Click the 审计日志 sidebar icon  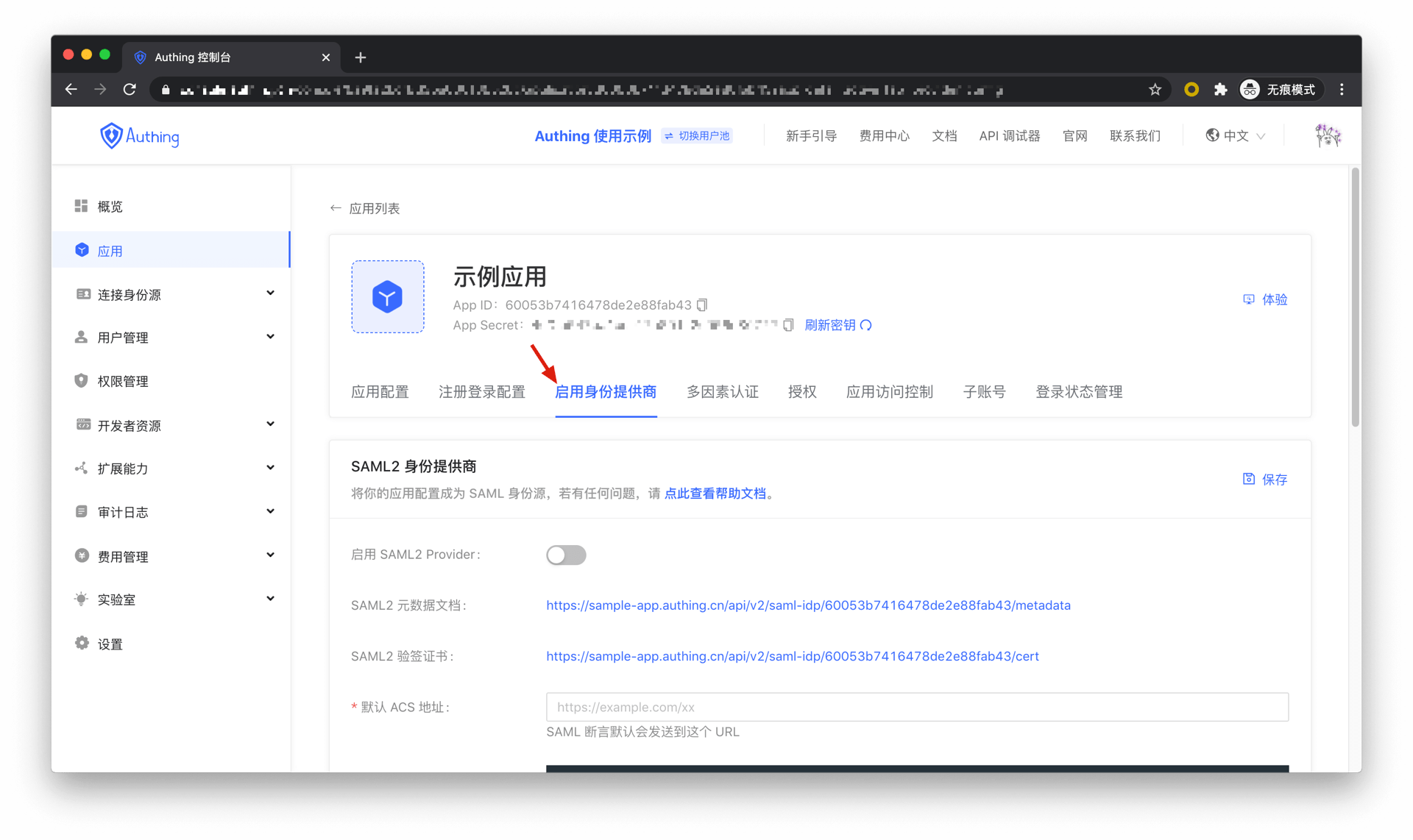pyautogui.click(x=82, y=511)
